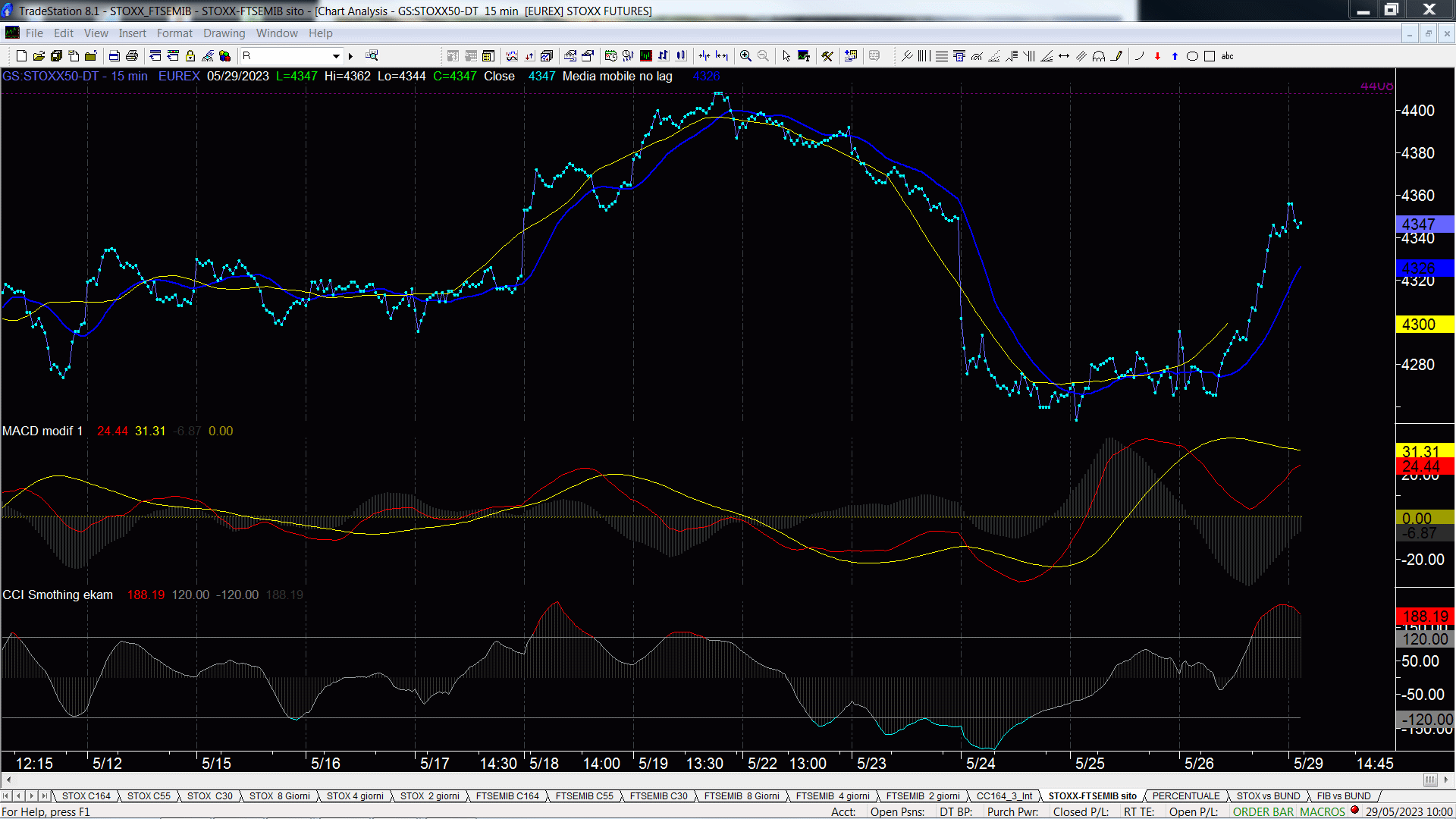1456x819 pixels.
Task: Select the rectangle drawing tool
Action: [x=1210, y=56]
